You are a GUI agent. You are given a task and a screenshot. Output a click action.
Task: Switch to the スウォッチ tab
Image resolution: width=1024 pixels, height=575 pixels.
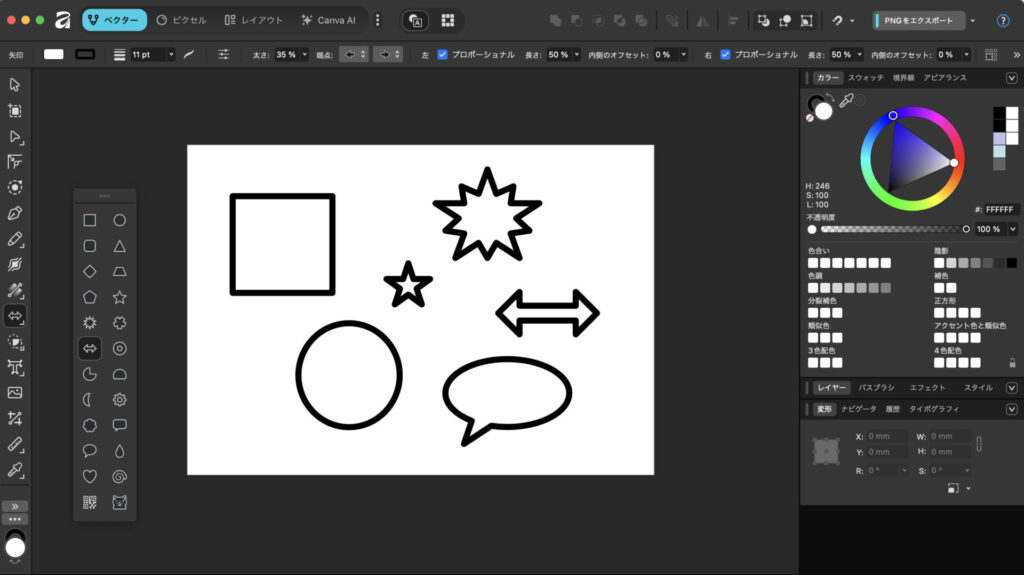point(866,78)
